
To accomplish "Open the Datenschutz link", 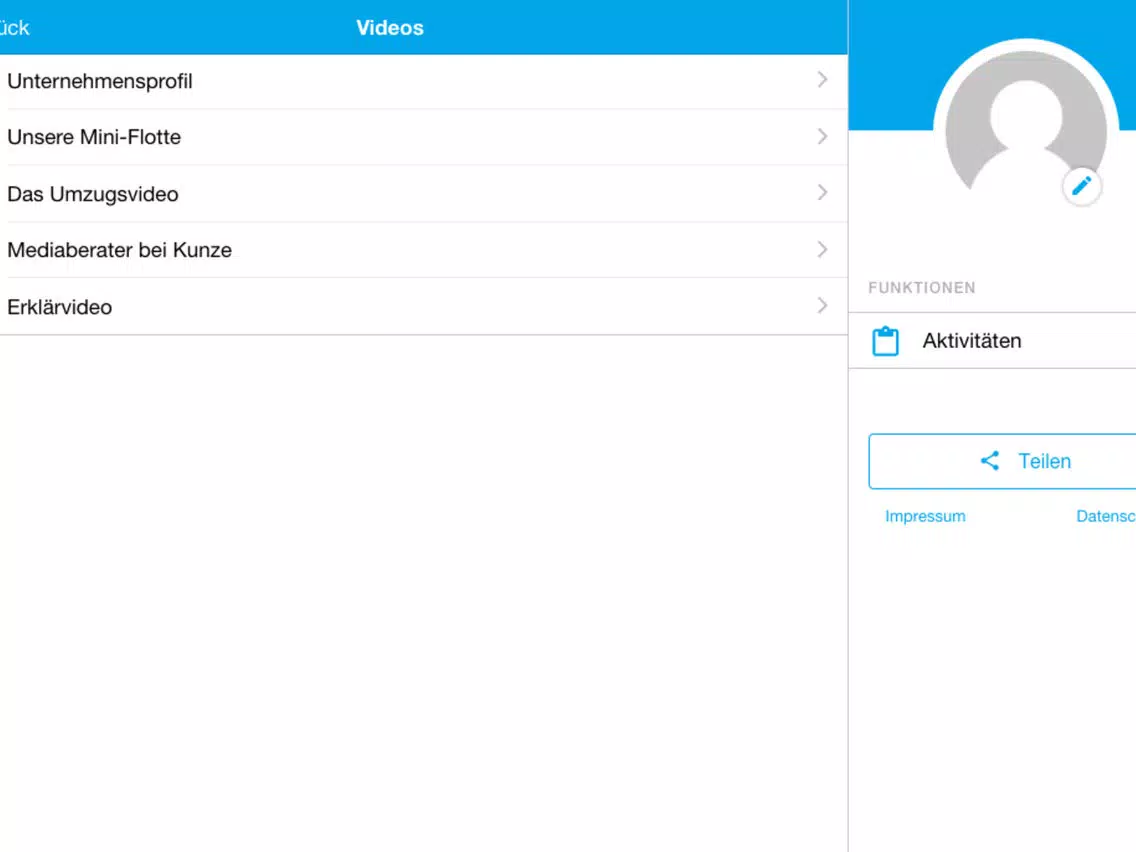I will point(1106,516).
